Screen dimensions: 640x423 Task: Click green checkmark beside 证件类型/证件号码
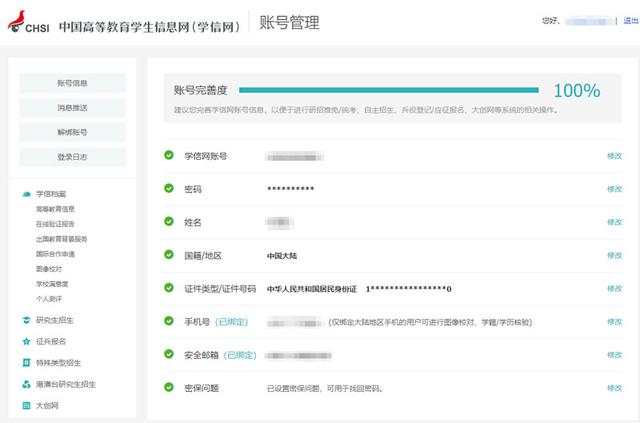click(x=169, y=288)
